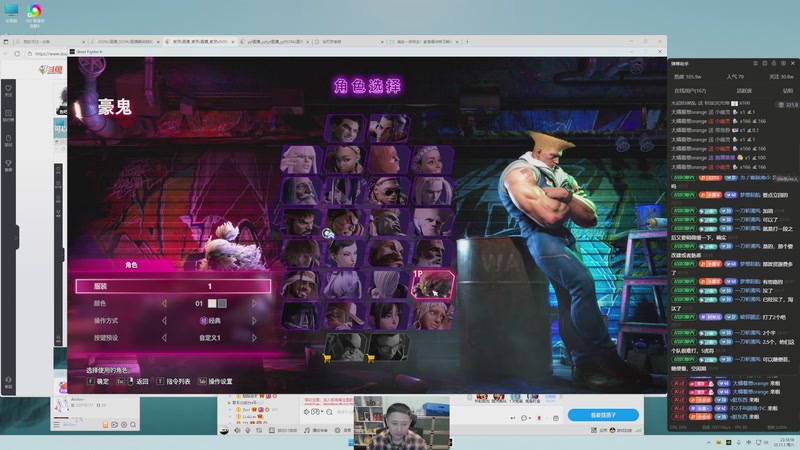Choose white-bearded JP character portrait
This screenshot has height=450, width=800.
301,190
